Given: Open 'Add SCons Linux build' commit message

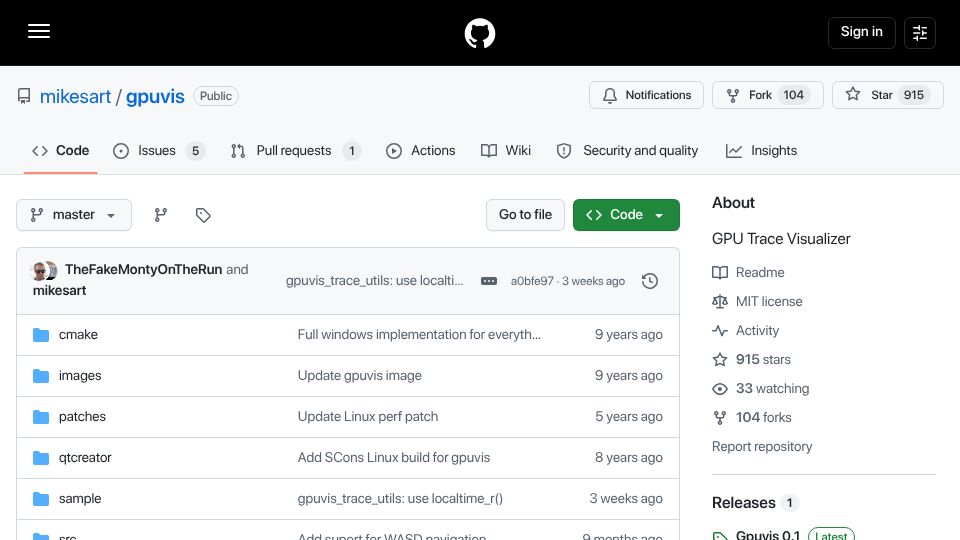Looking at the screenshot, I should tap(394, 458).
